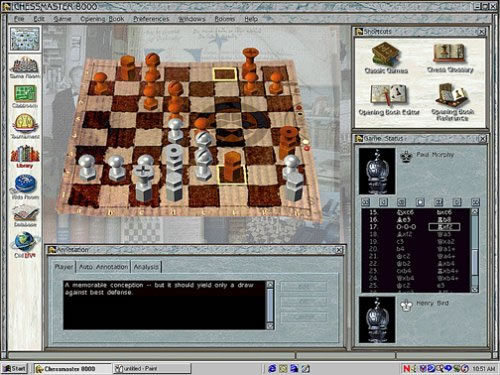Switch to the Analysis tab

pyautogui.click(x=146, y=267)
